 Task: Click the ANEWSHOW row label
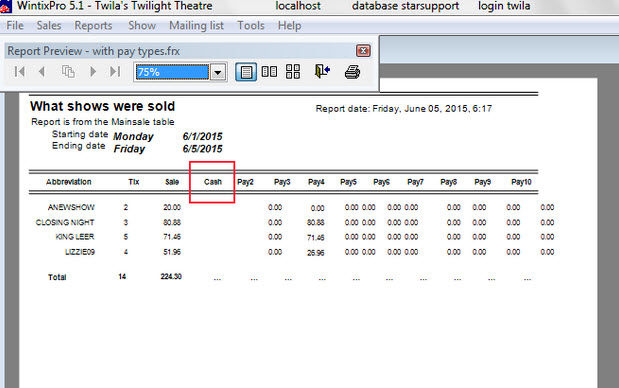[71, 207]
